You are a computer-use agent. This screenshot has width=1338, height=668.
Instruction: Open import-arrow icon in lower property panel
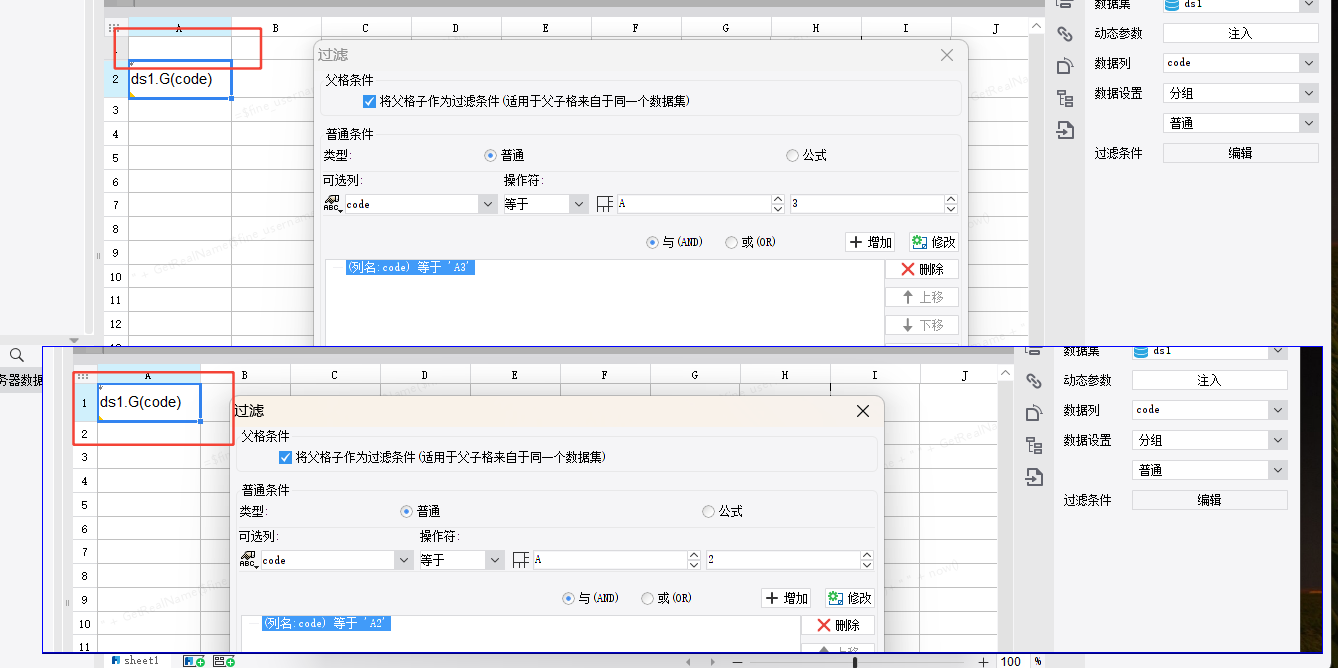(1034, 477)
